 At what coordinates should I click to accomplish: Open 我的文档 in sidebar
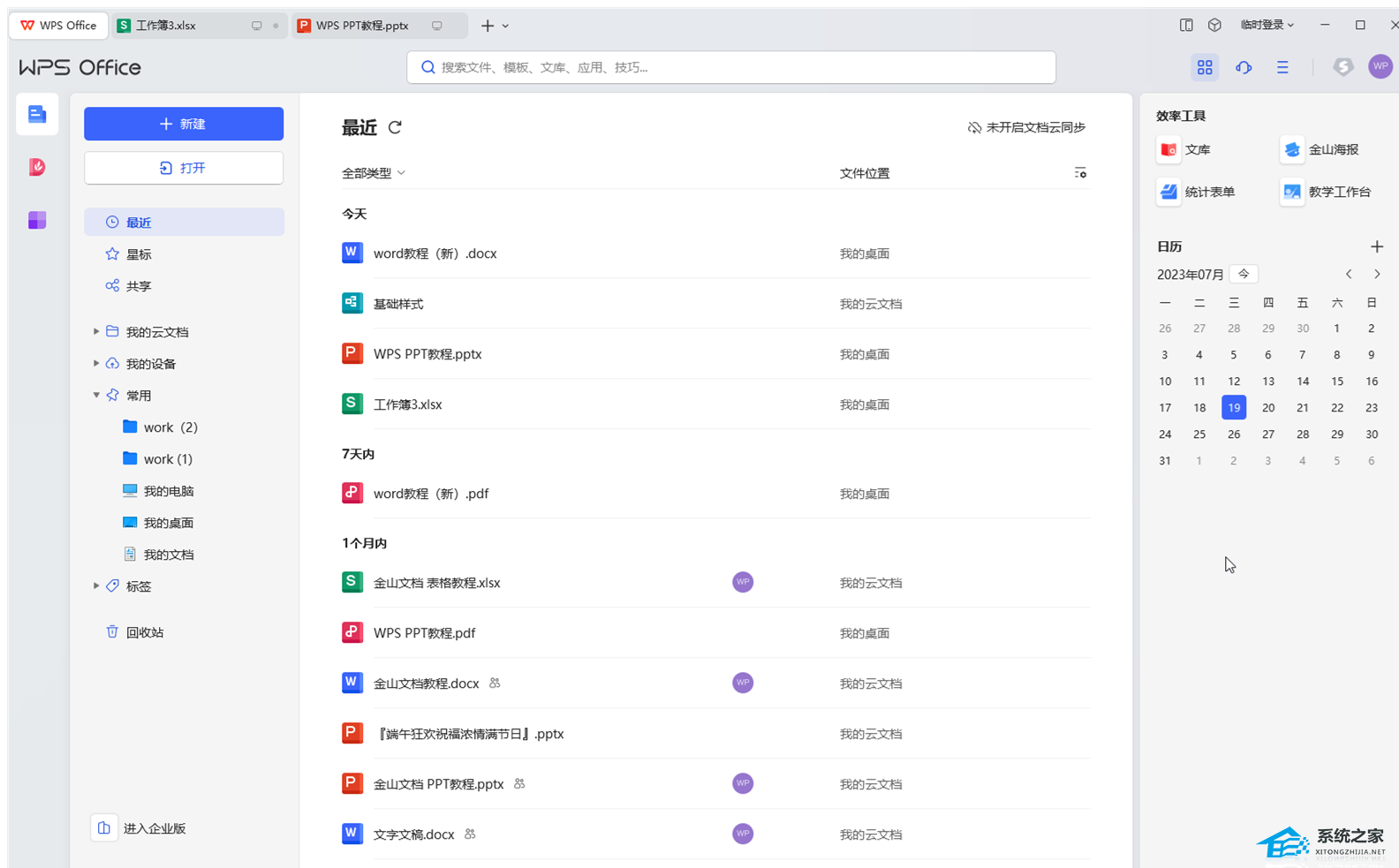(x=158, y=555)
